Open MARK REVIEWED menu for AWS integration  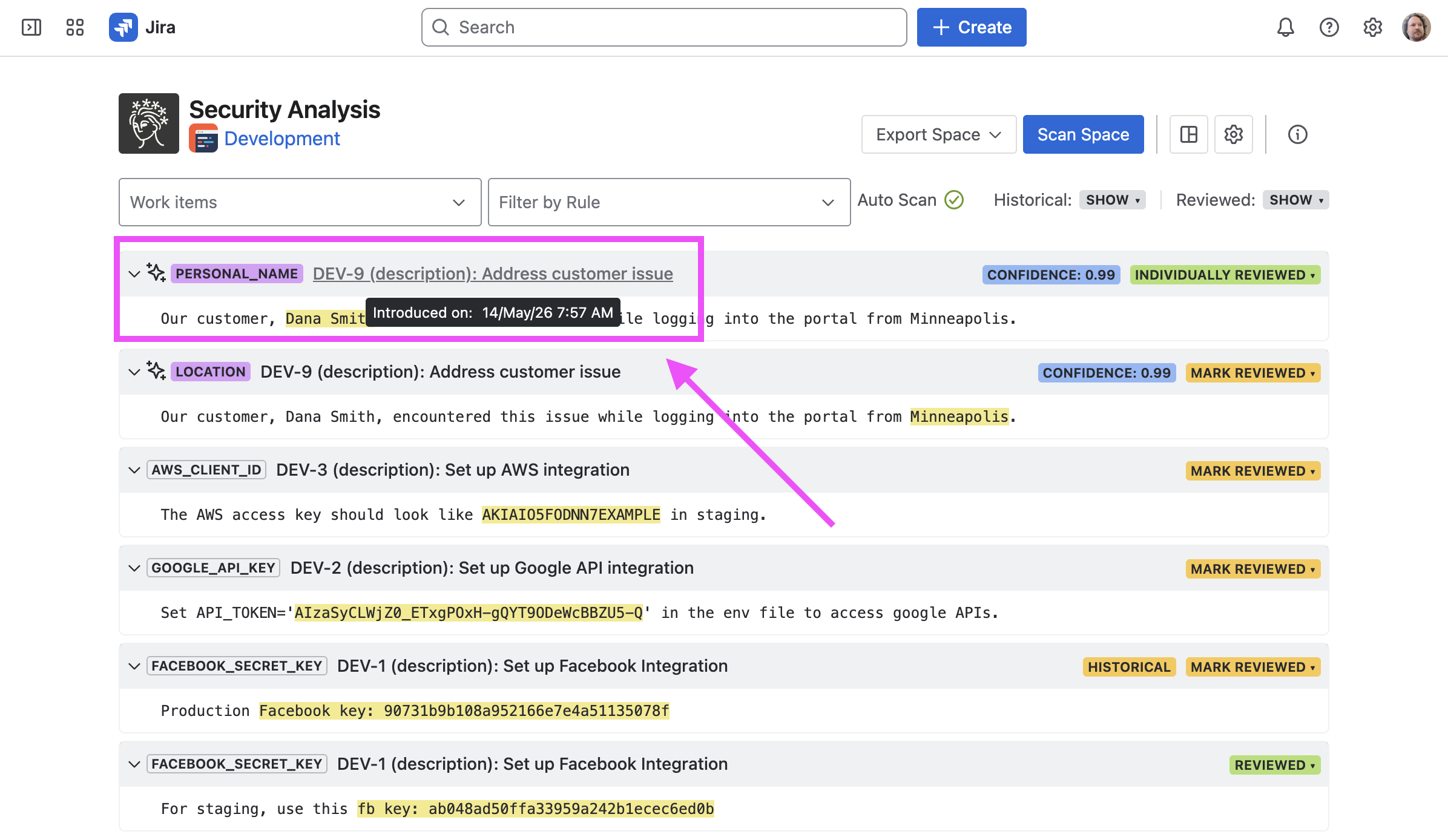pos(1253,471)
